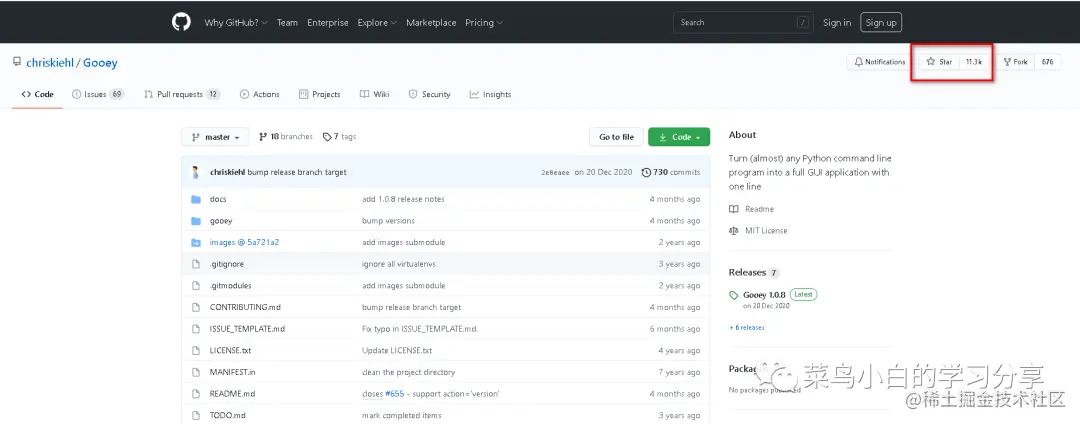Open the images @ 5a721a2 submodule
Screen dimensions: 1080x424
244,242
